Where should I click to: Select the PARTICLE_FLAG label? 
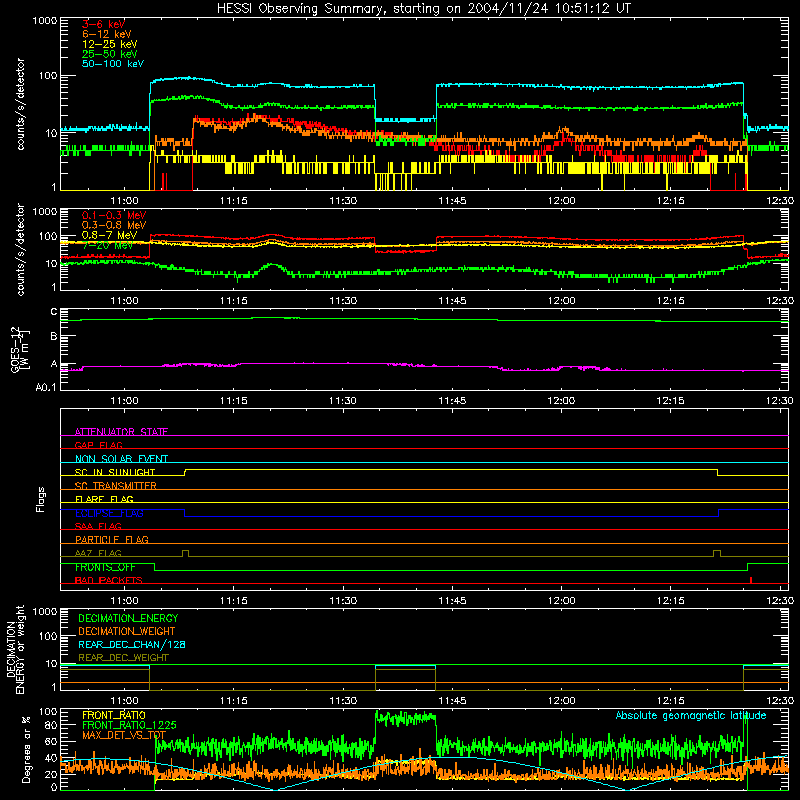(112, 539)
